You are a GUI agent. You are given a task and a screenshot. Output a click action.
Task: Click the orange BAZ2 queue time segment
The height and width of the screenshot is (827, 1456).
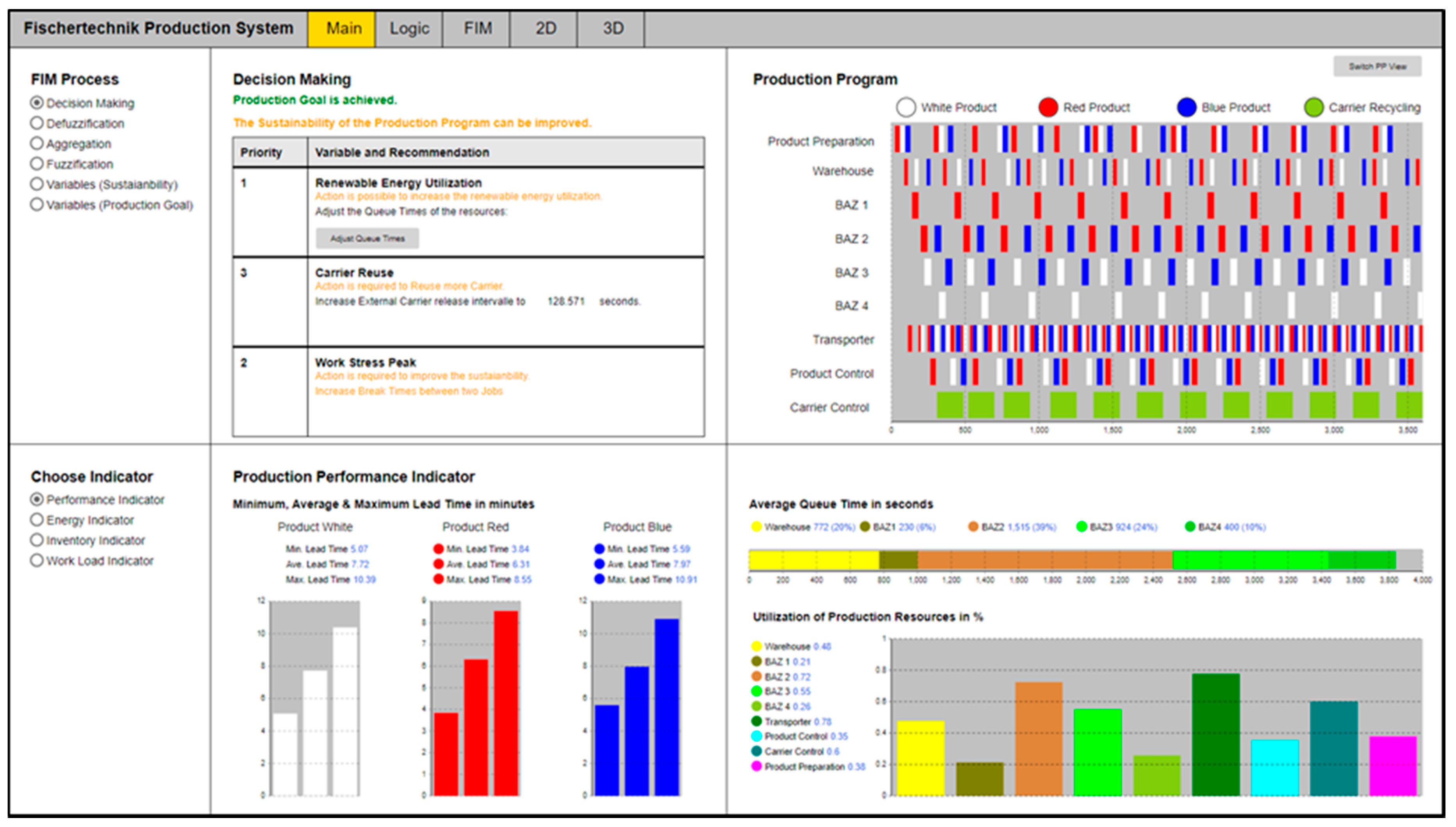click(1044, 561)
